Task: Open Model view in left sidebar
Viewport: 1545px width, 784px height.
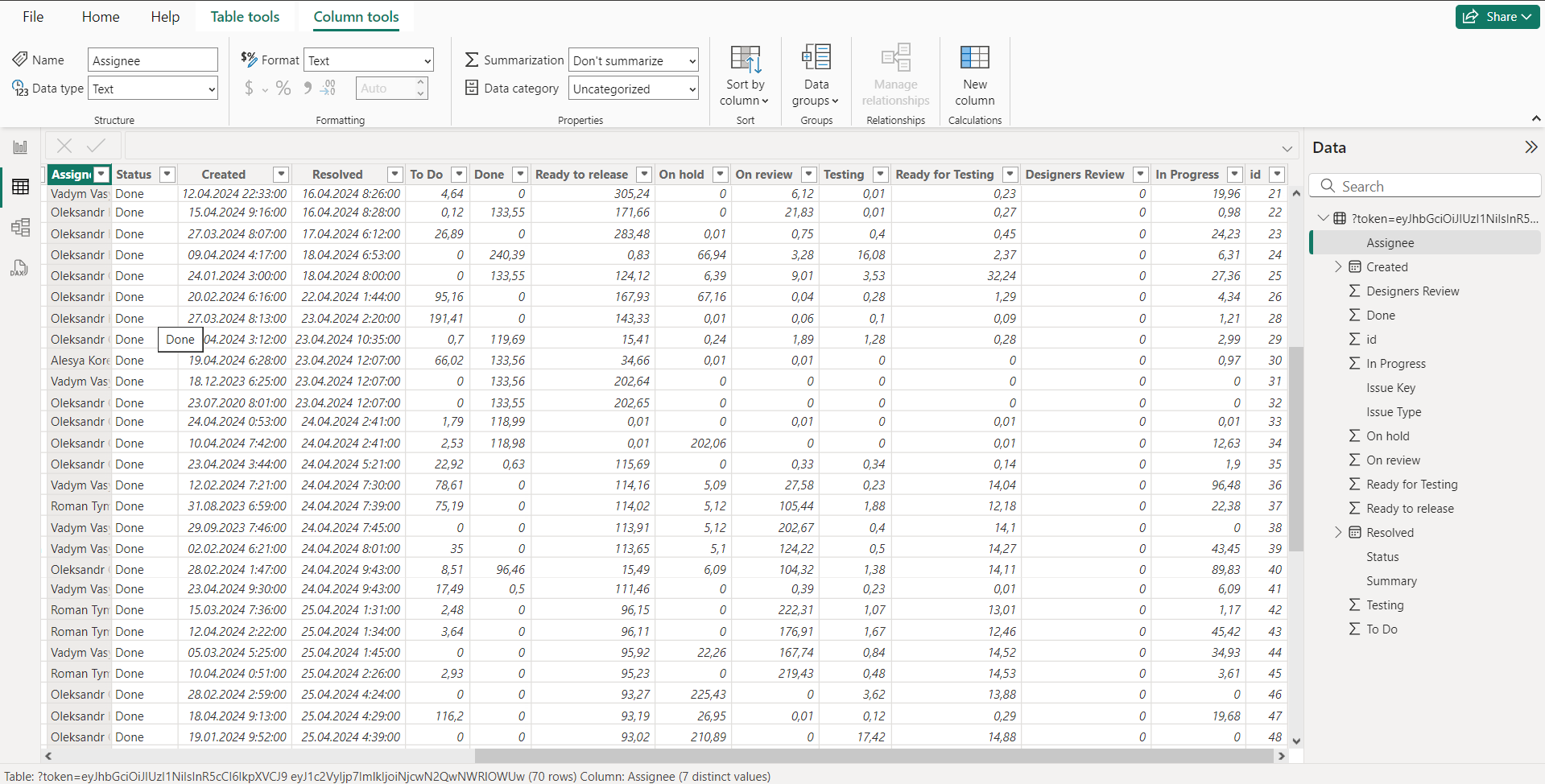Action: (x=20, y=228)
